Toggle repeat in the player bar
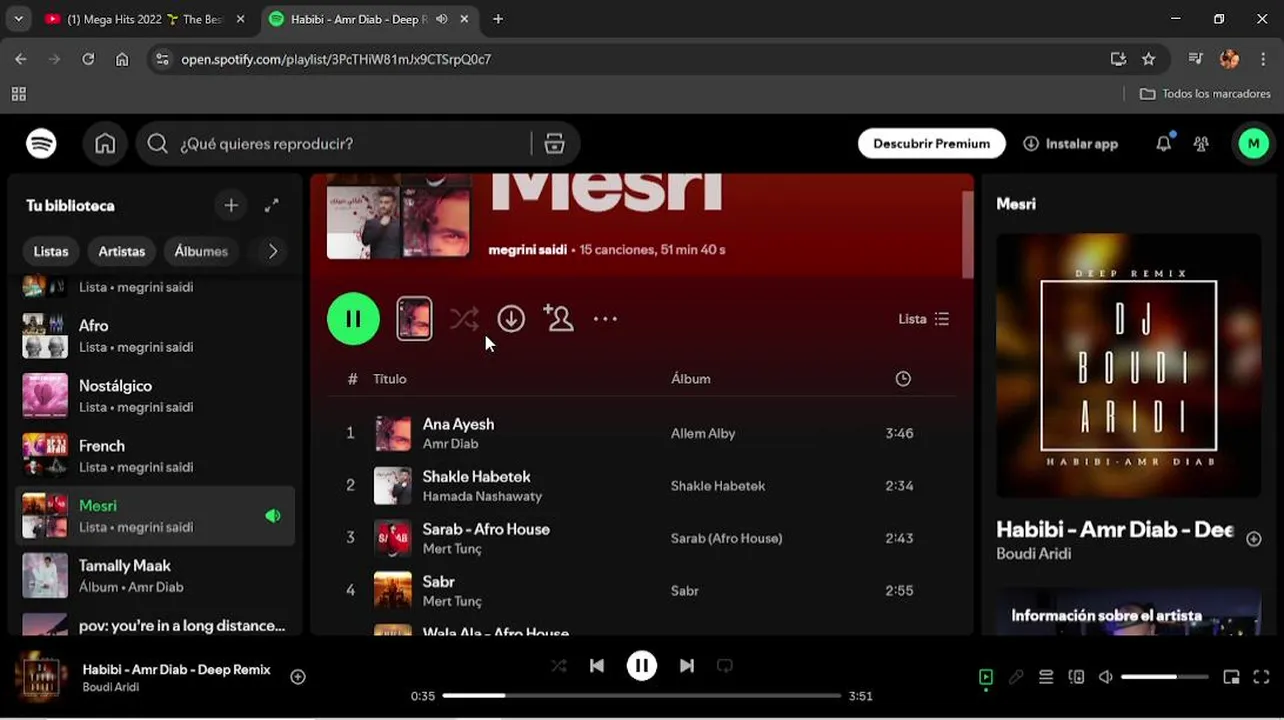 coord(725,666)
